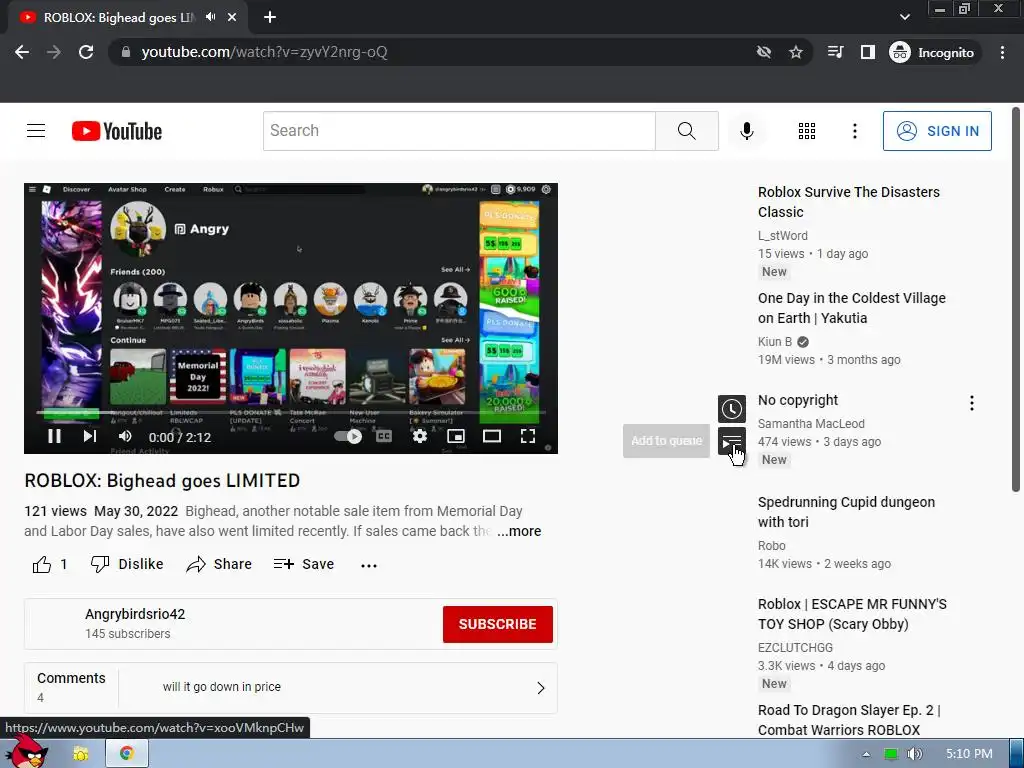Save the video to a playlist

[x=304, y=564]
